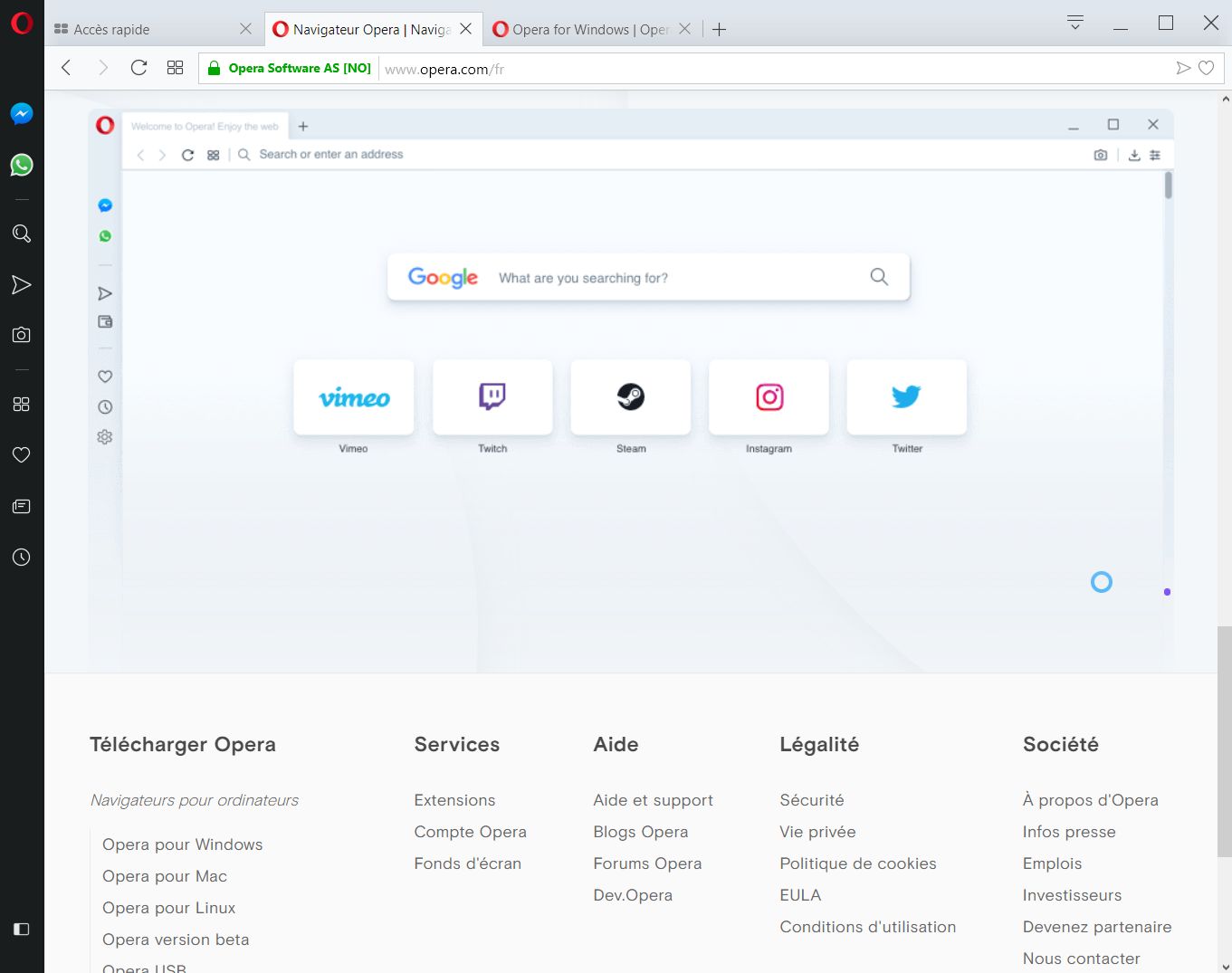This screenshot has height=973, width=1232.
Task: Send page to My Flow from address bar
Action: tap(1183, 67)
